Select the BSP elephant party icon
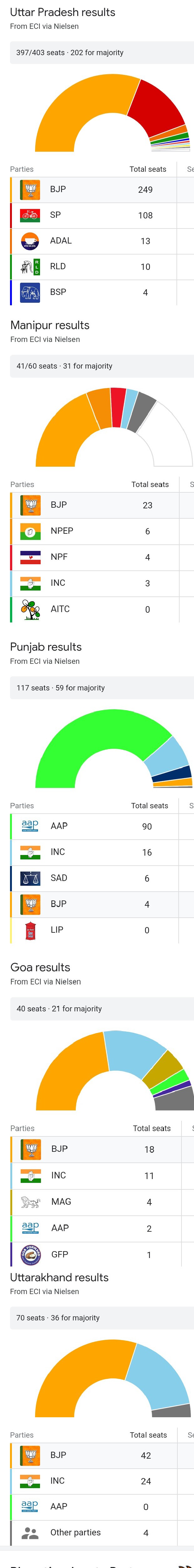This screenshot has width=194, height=1568. pyautogui.click(x=30, y=293)
